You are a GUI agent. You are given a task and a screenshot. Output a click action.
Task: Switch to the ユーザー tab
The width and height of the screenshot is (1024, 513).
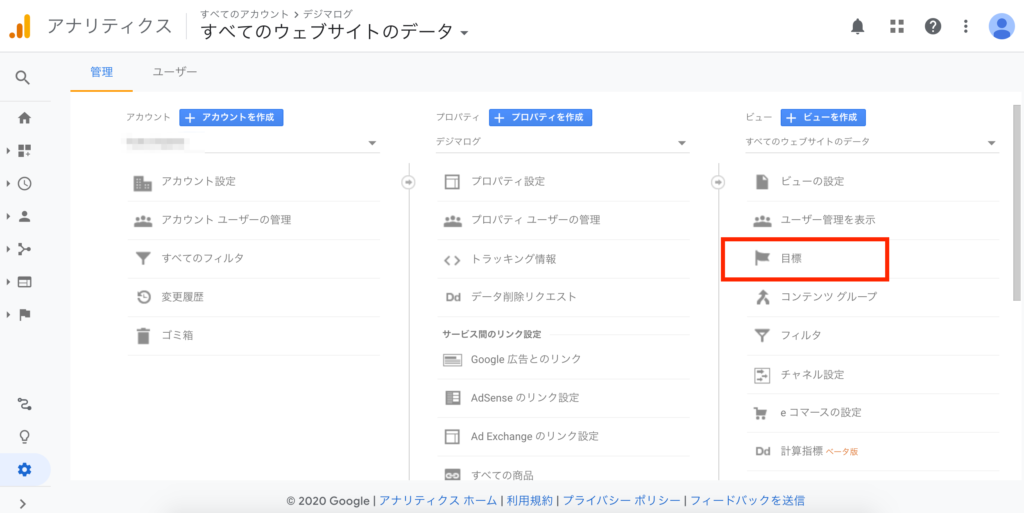coord(175,72)
